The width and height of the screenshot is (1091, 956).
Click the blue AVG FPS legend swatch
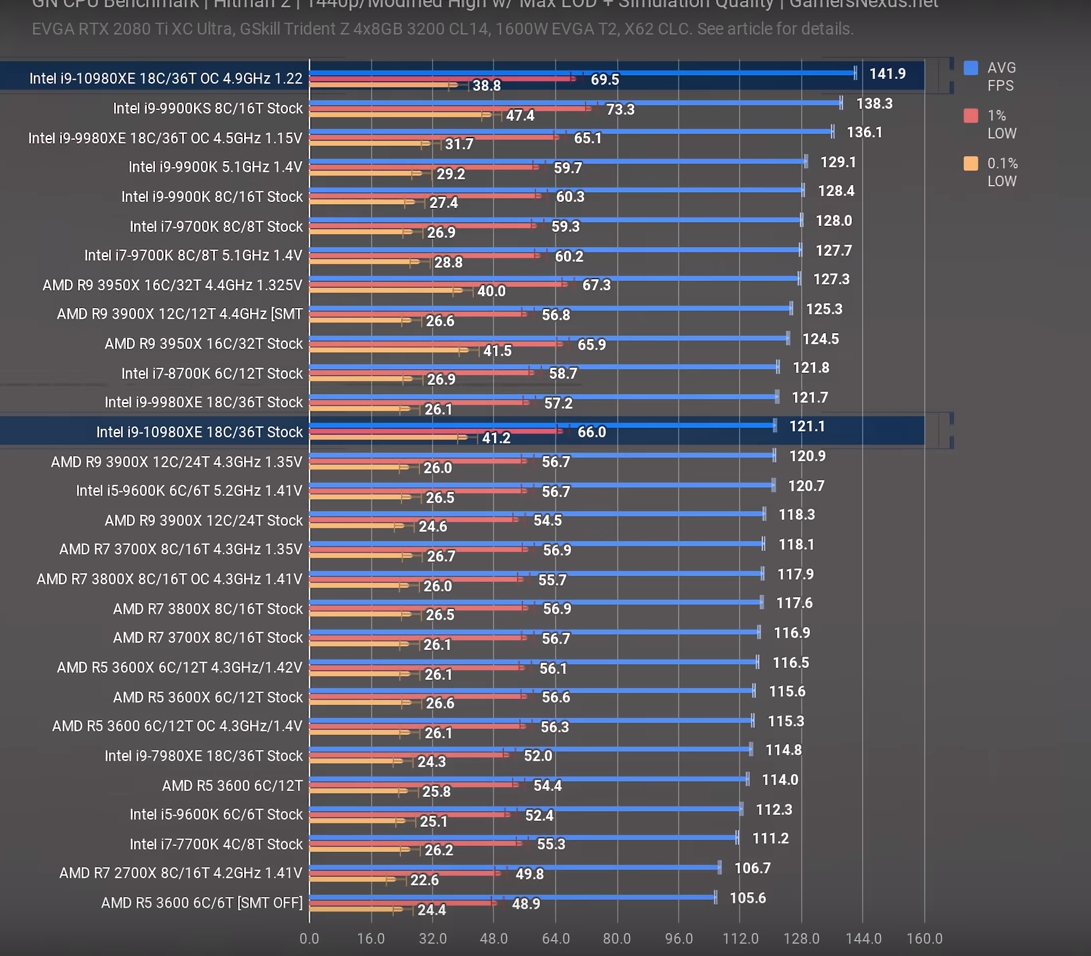[x=971, y=67]
